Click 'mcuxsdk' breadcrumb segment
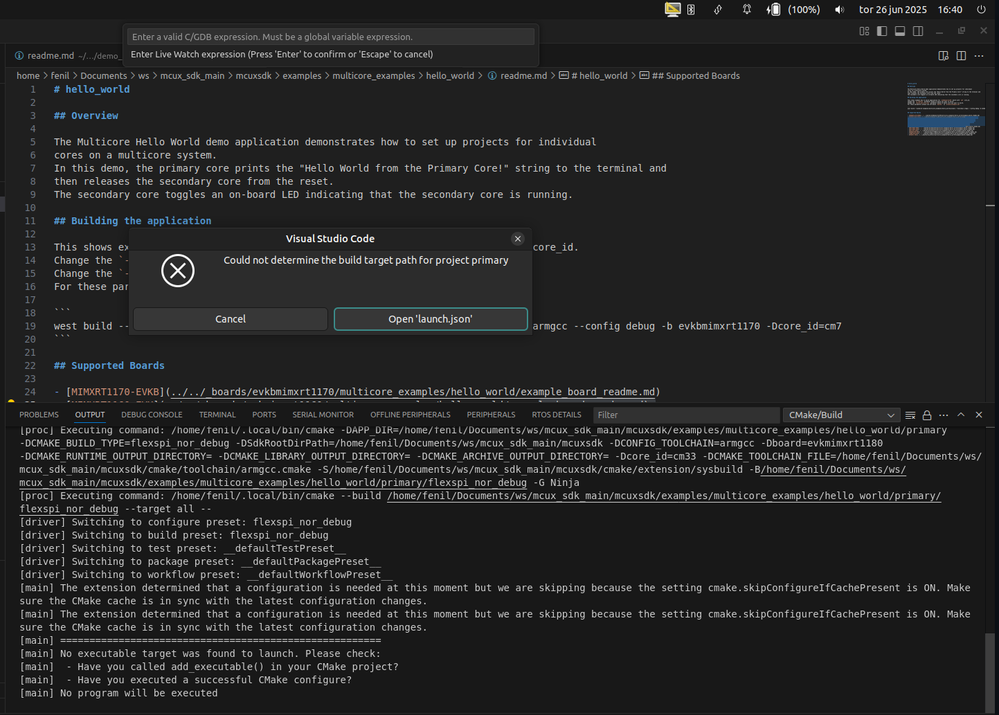999x715 pixels. click(x=254, y=76)
